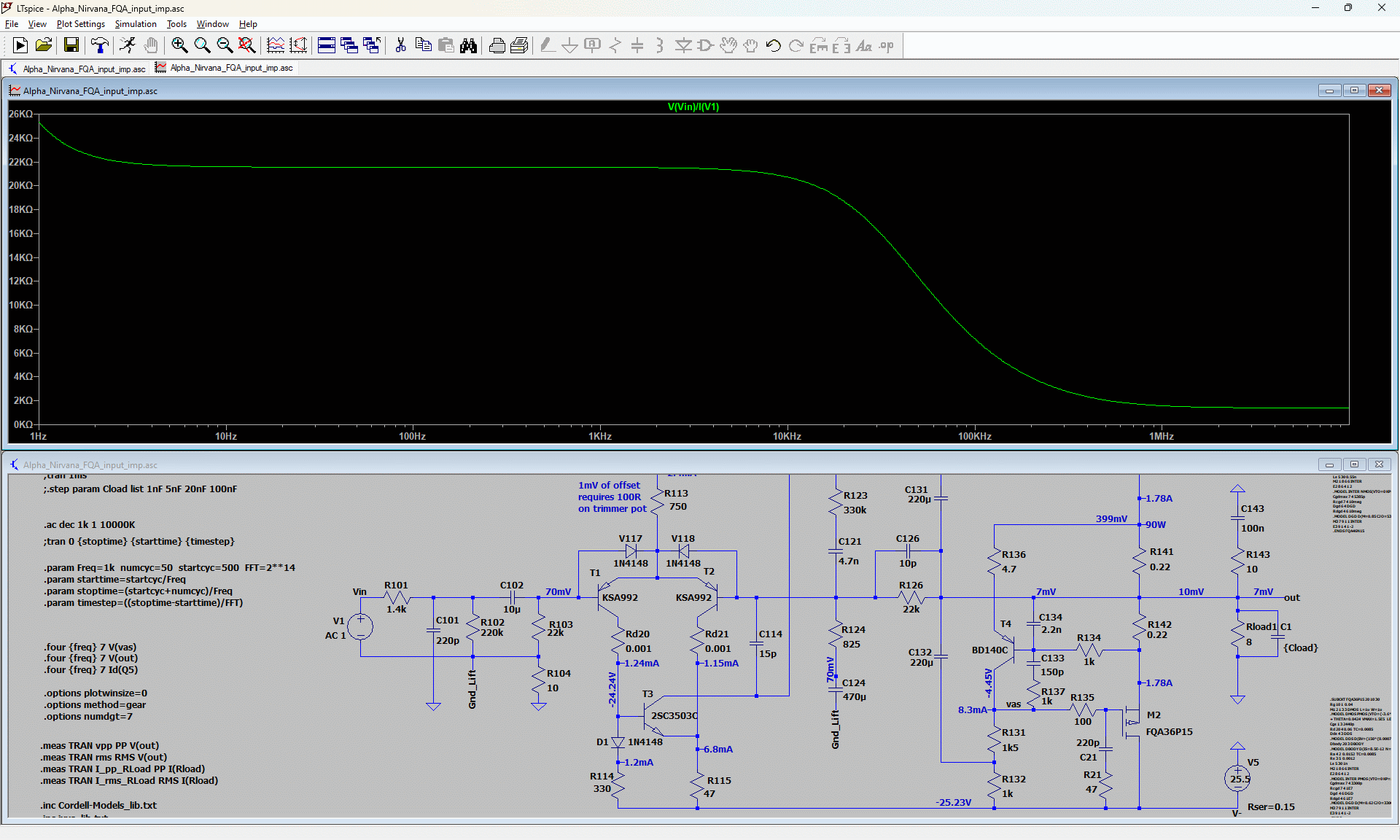Image resolution: width=1400 pixels, height=840 pixels.
Task: Select the Zoom In magnifier tool
Action: [179, 45]
